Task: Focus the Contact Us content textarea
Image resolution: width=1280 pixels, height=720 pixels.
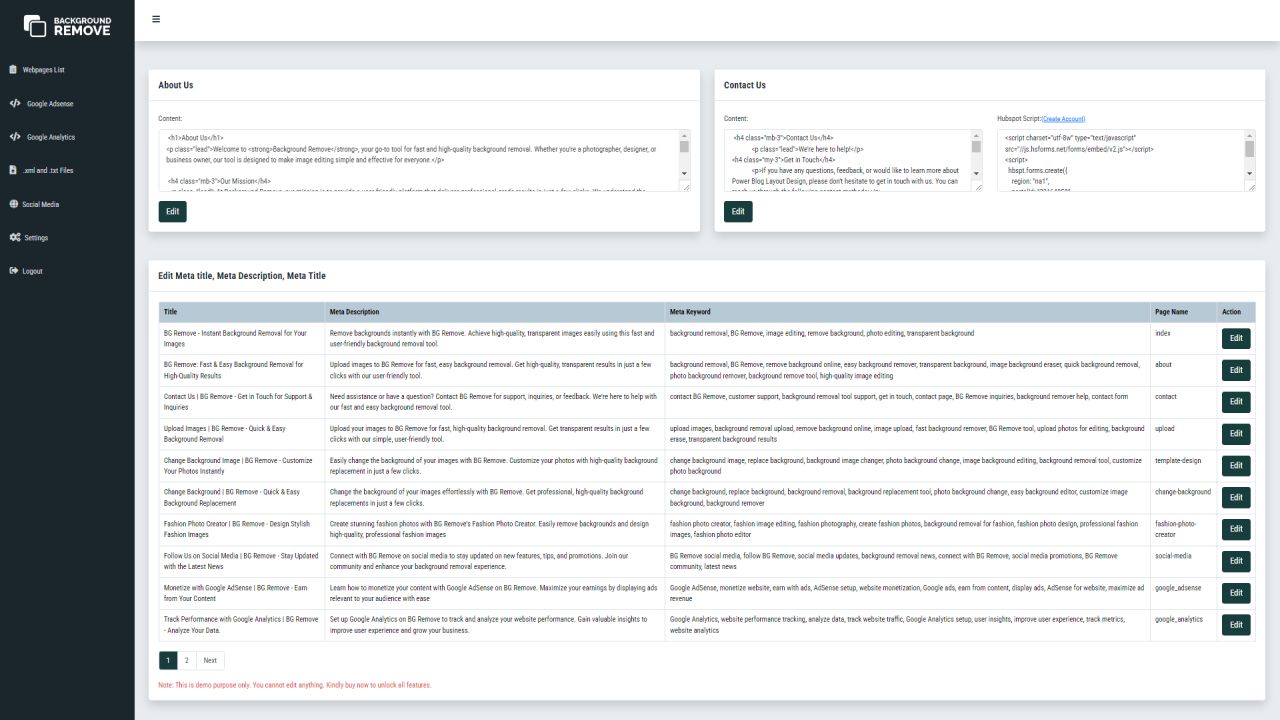Action: click(x=853, y=160)
